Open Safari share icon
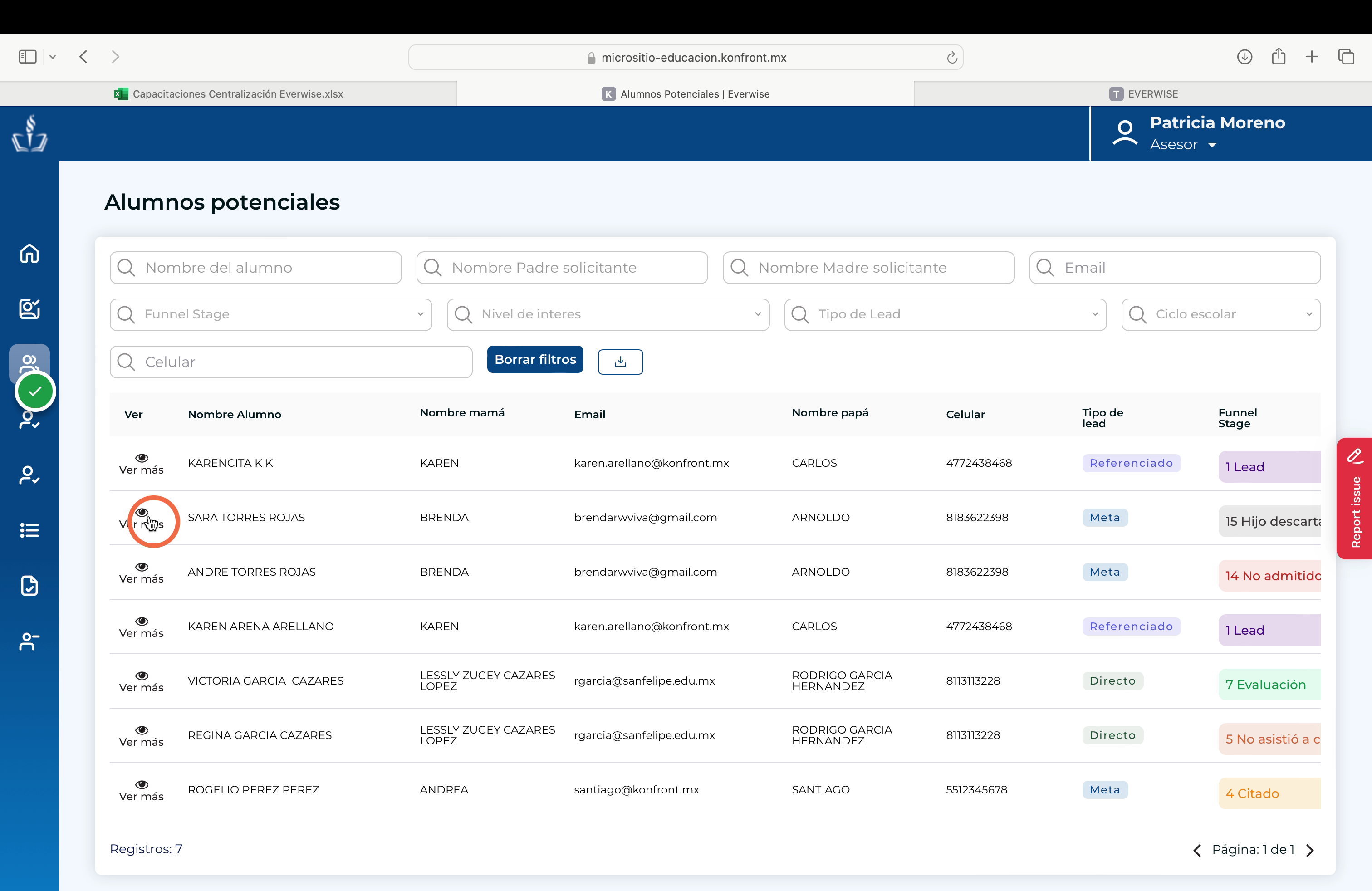 (x=1279, y=56)
